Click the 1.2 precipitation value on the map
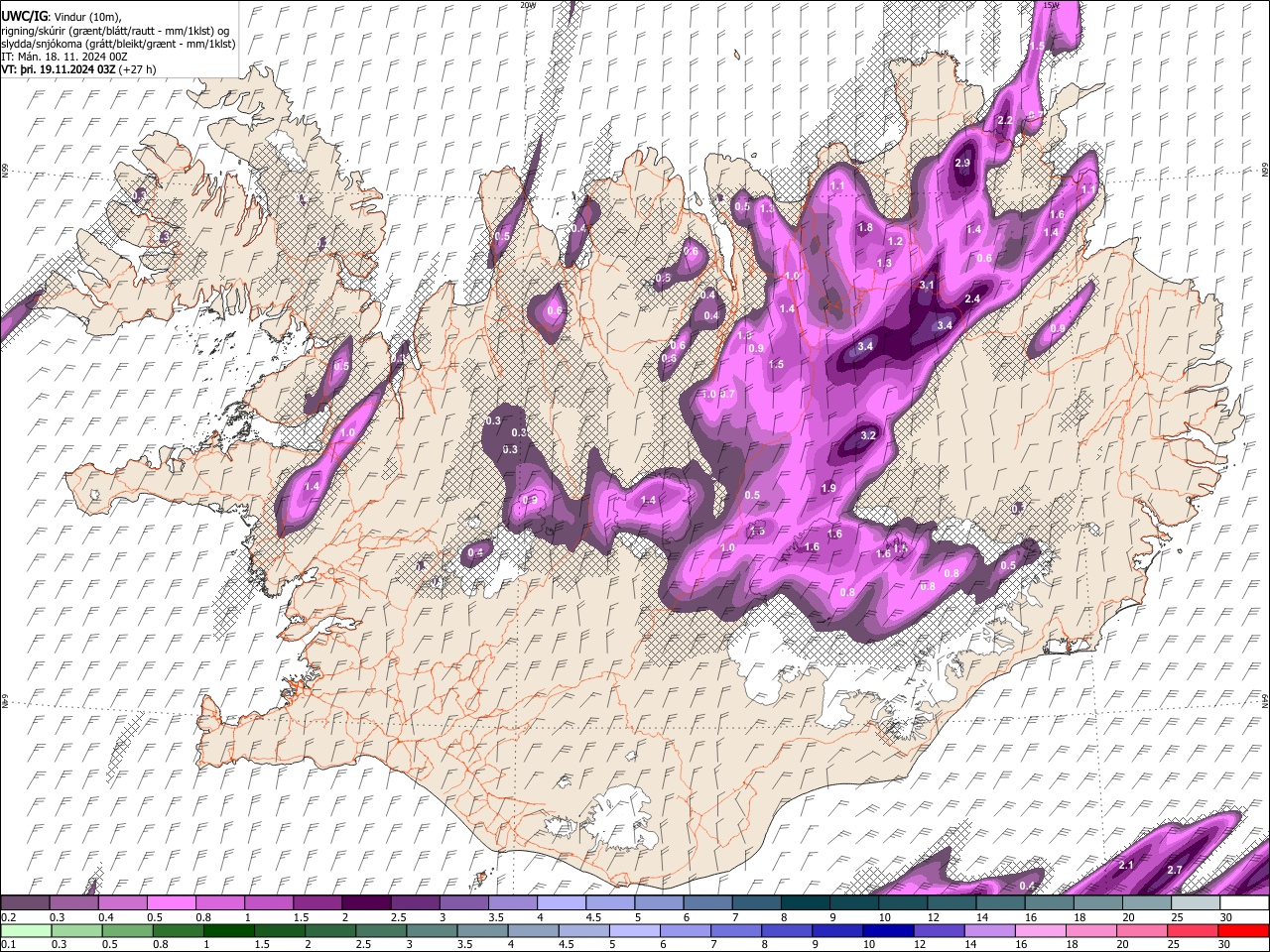This screenshot has height=952, width=1270. [x=895, y=241]
